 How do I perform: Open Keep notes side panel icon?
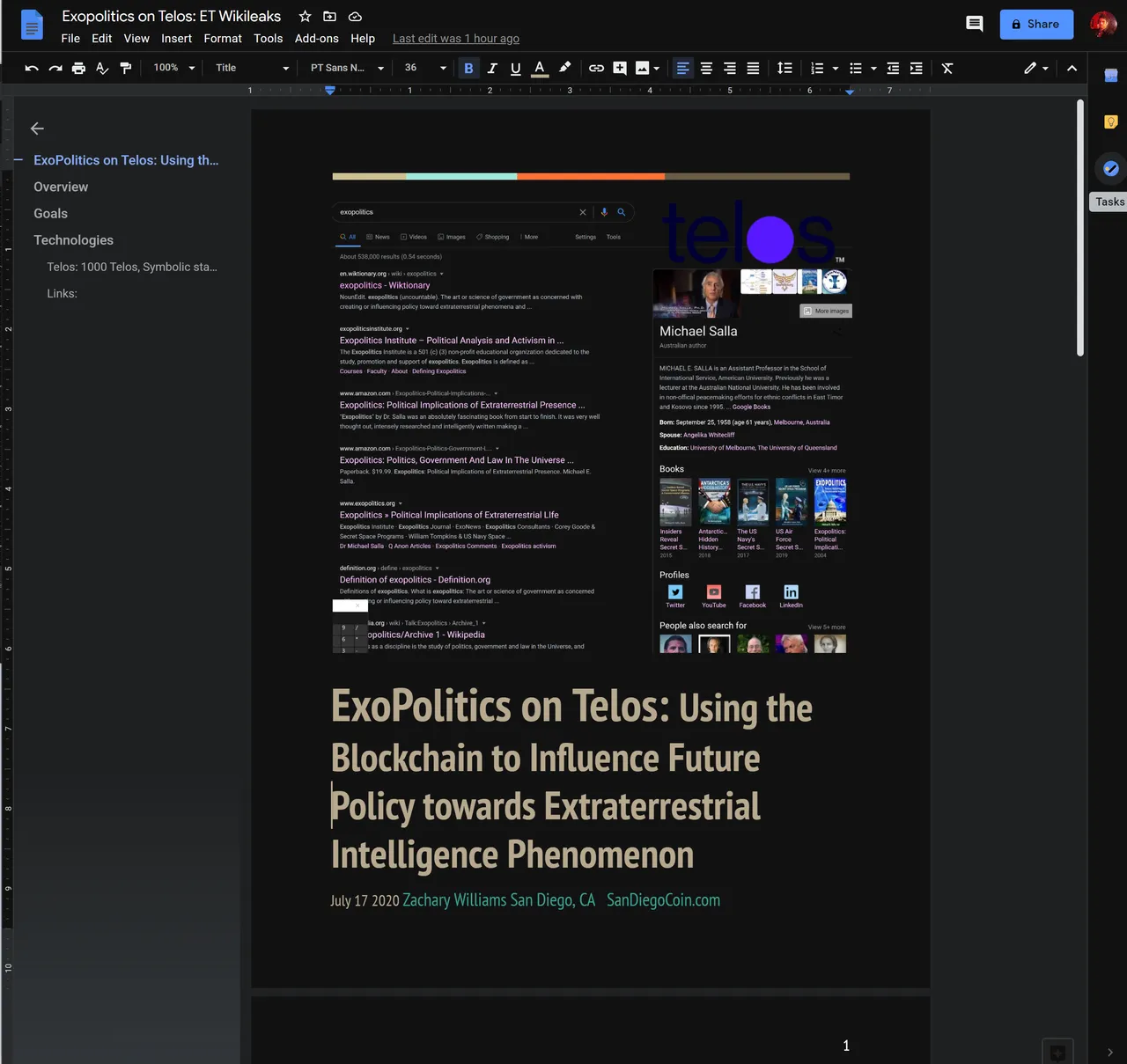pyautogui.click(x=1111, y=121)
